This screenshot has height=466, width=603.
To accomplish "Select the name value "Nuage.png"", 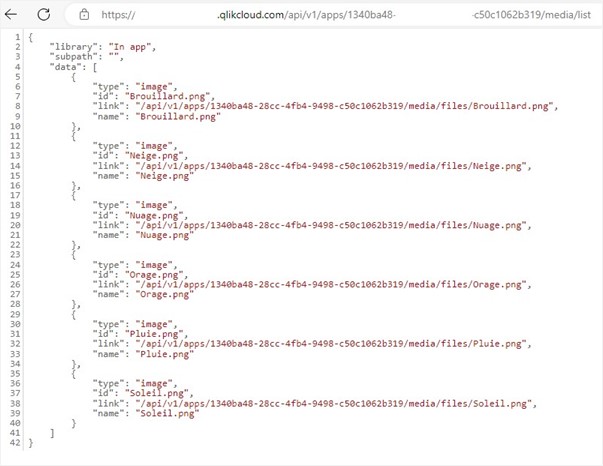I will (165, 235).
